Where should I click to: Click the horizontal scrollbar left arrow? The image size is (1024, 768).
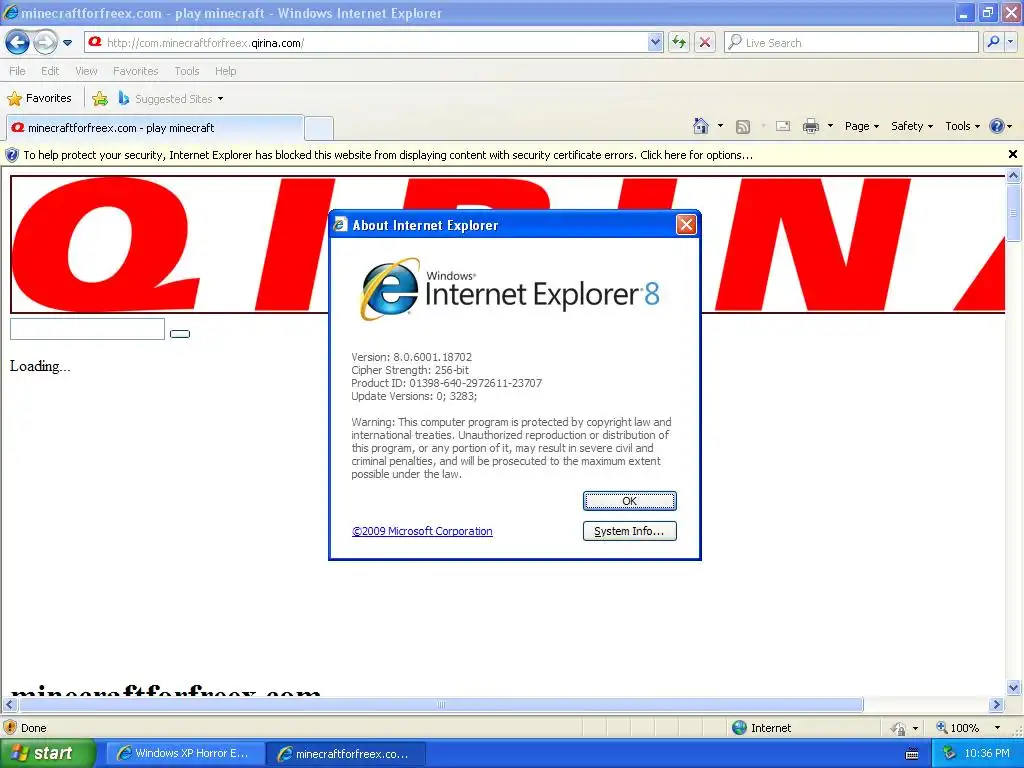9,705
